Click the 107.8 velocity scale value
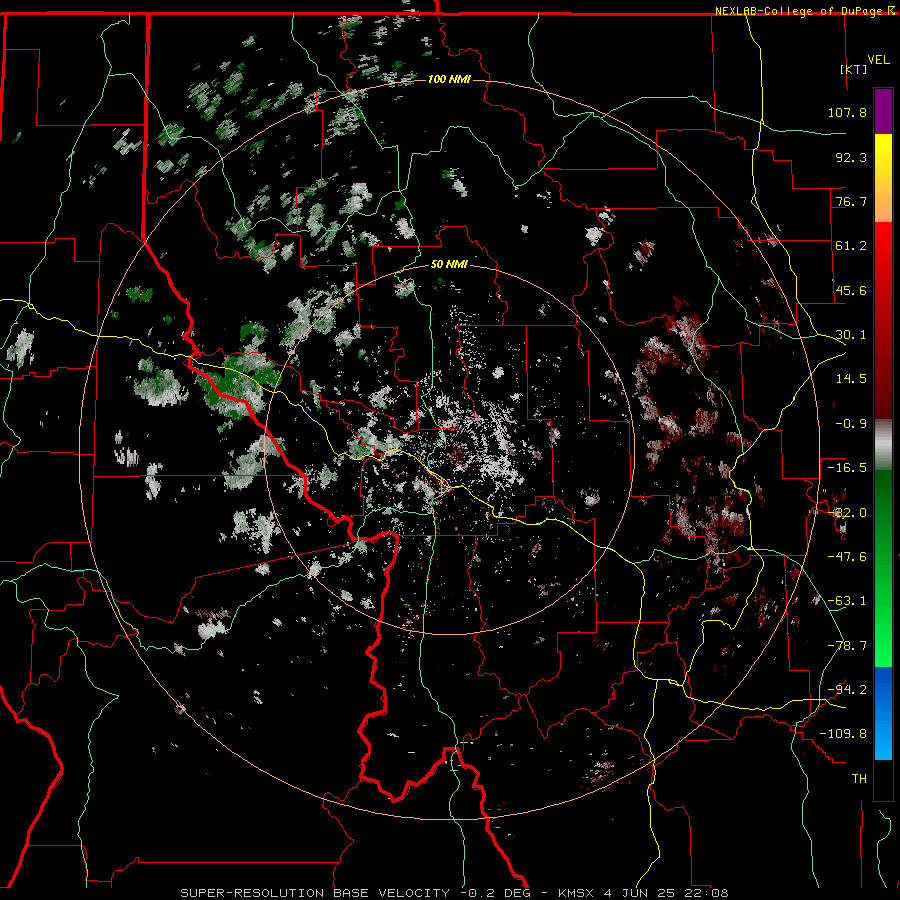Image resolution: width=900 pixels, height=900 pixels. (x=847, y=112)
